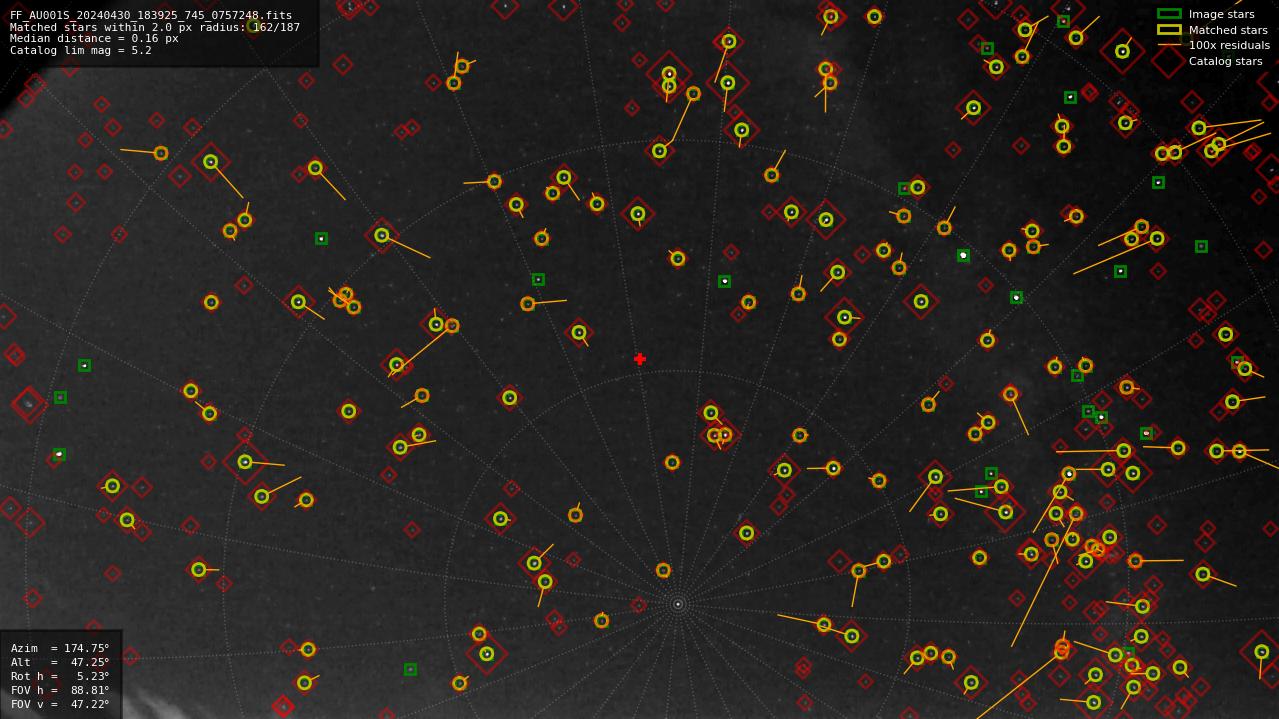The width and height of the screenshot is (1279, 719).
Task: Click the yellow Matched stars legend swatch
Action: (x=1169, y=29)
